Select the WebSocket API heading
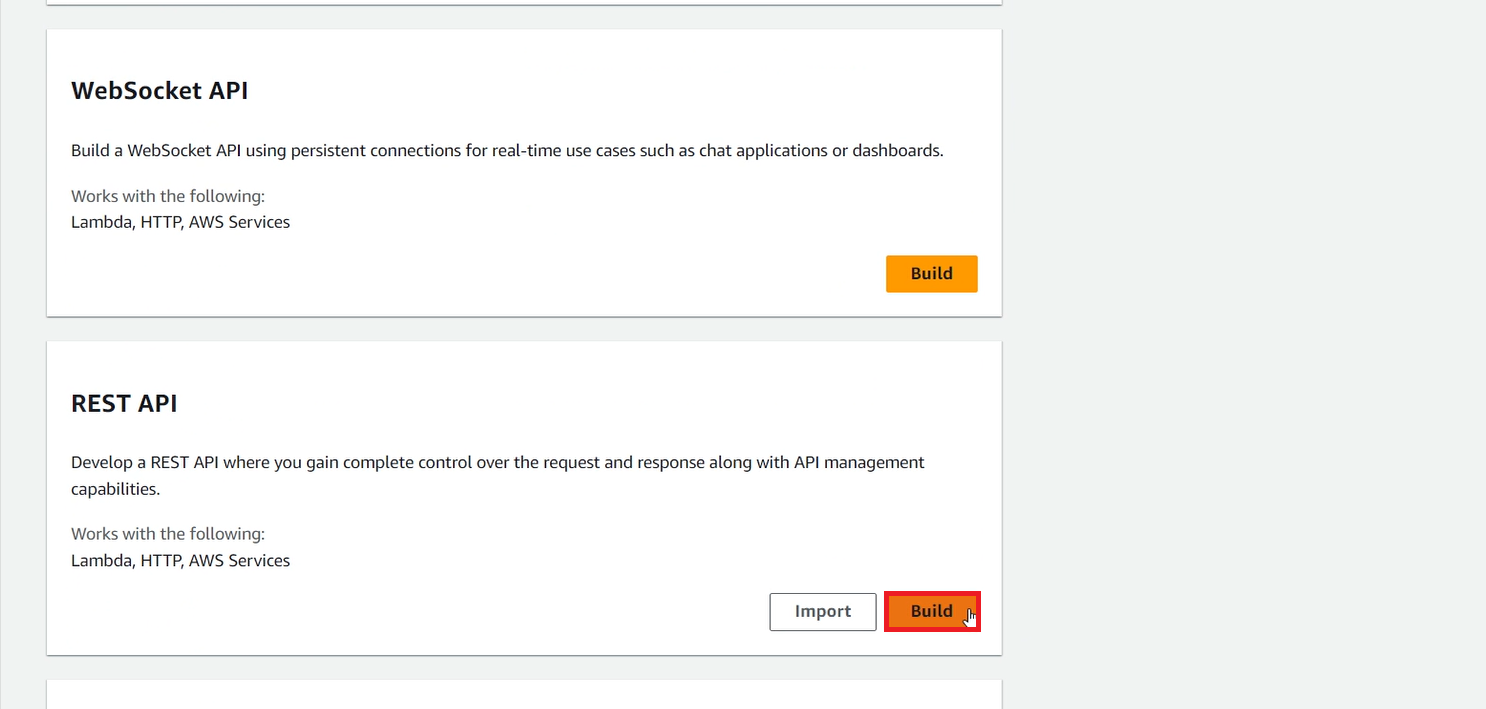This screenshot has width=1486, height=709. pyautogui.click(x=159, y=91)
